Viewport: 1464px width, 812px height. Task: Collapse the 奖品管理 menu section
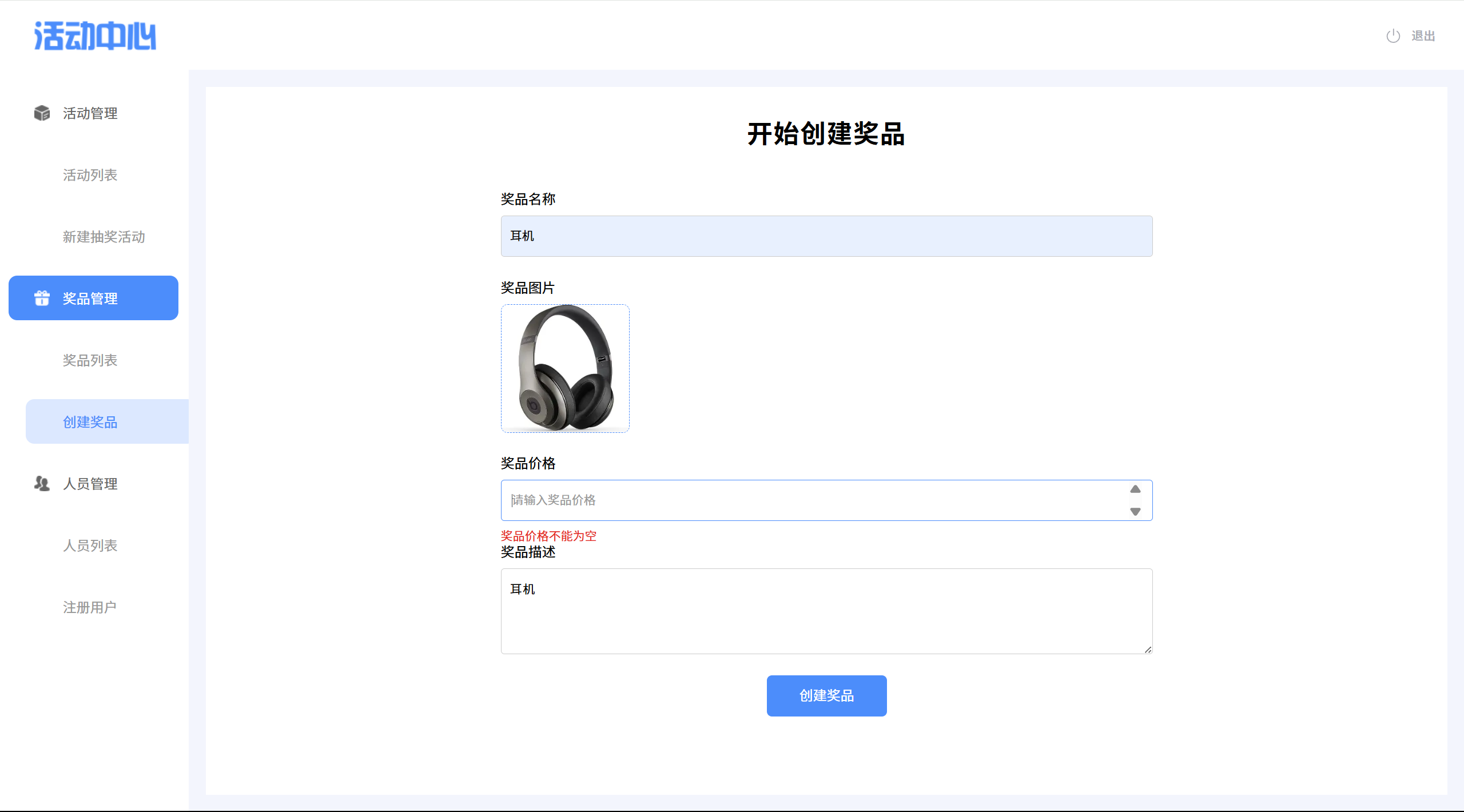90,298
